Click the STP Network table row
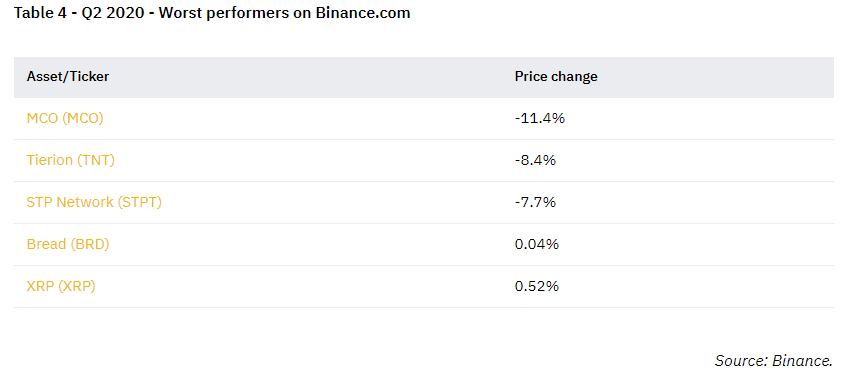The width and height of the screenshot is (861, 387). pos(424,203)
